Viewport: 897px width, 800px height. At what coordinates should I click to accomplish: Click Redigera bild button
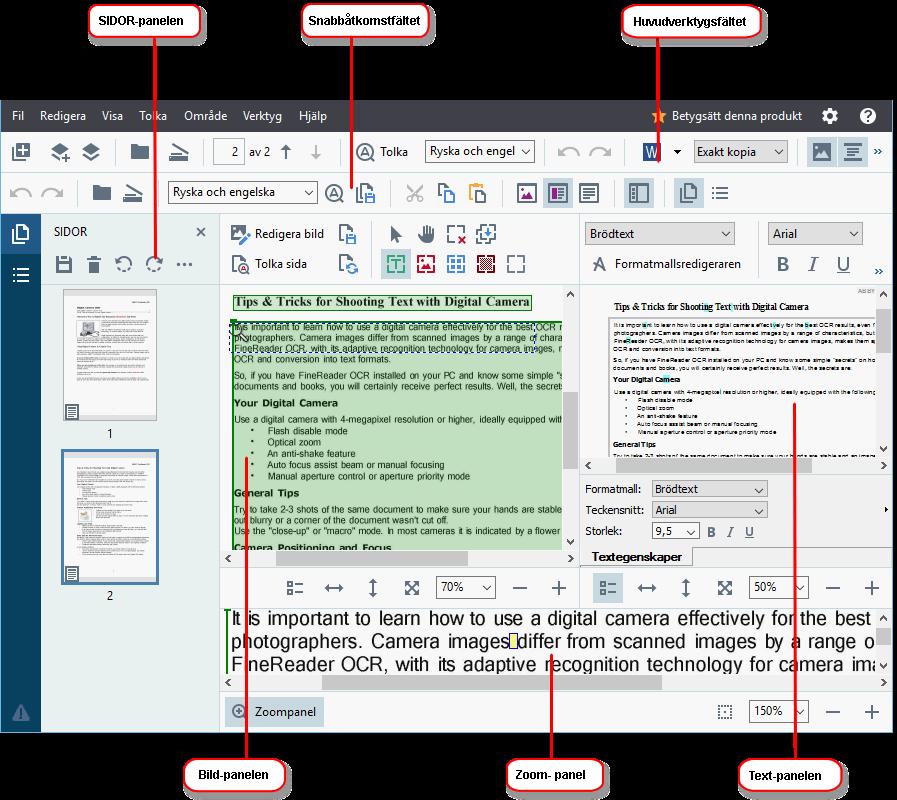click(x=277, y=234)
